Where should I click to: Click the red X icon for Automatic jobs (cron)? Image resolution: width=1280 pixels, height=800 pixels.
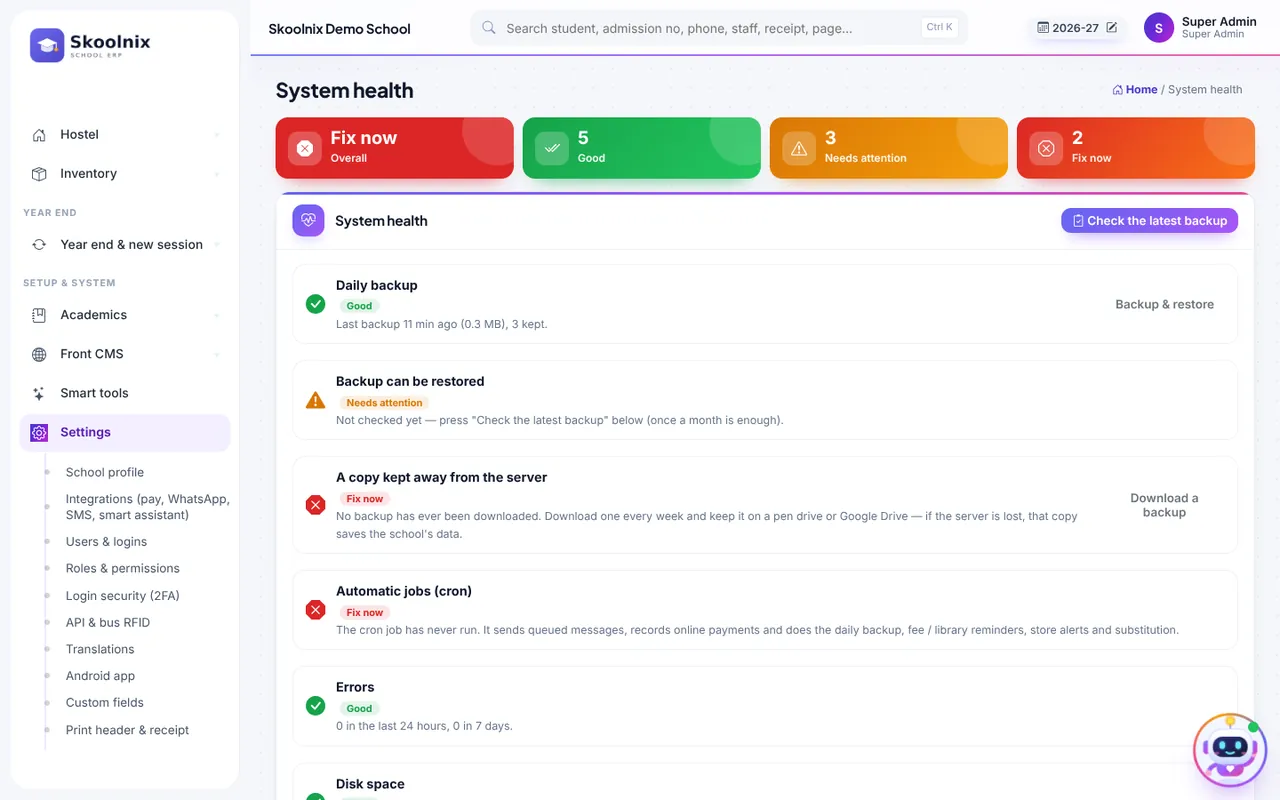(315, 610)
